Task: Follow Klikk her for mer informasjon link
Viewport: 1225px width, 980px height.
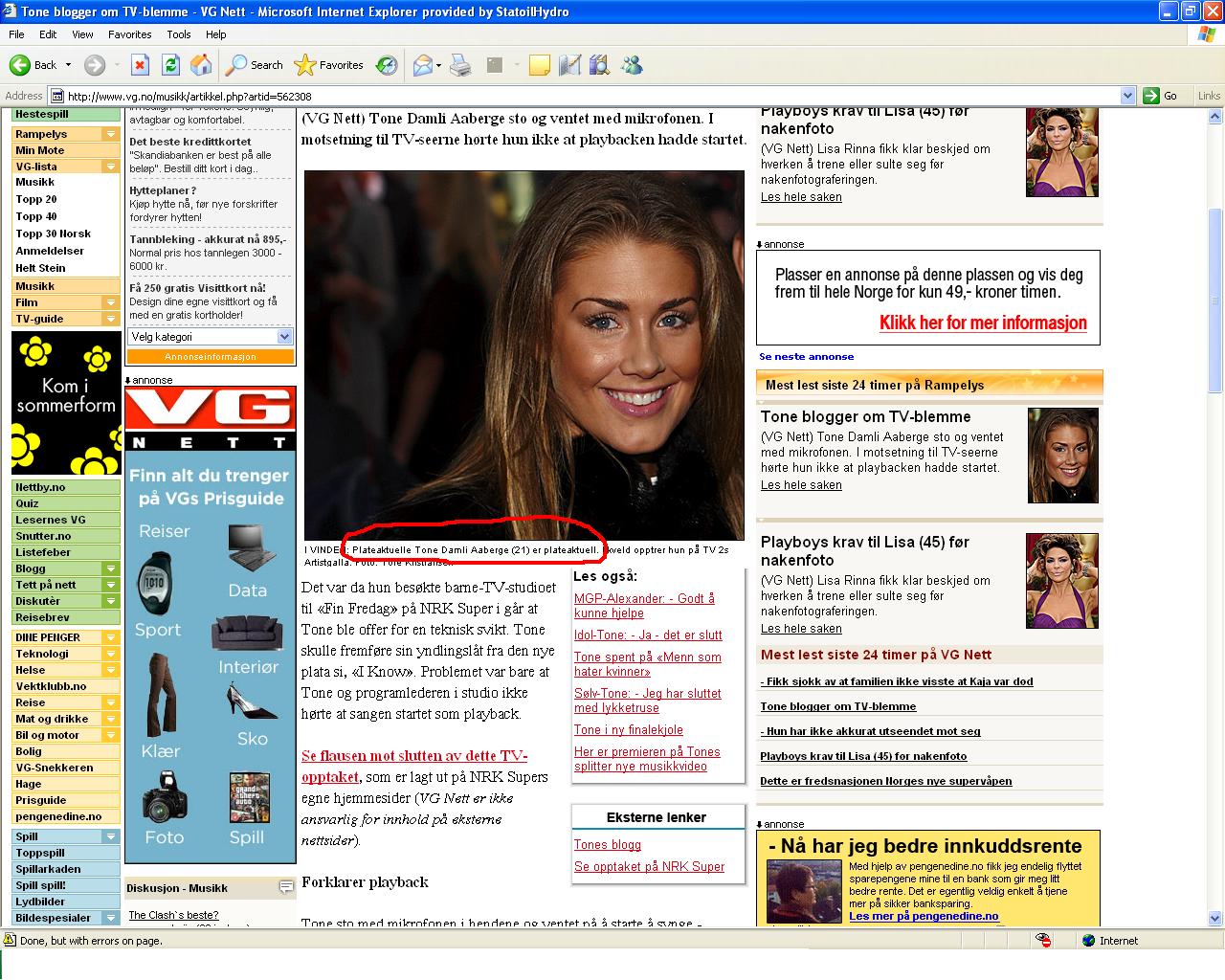Action: coord(983,323)
